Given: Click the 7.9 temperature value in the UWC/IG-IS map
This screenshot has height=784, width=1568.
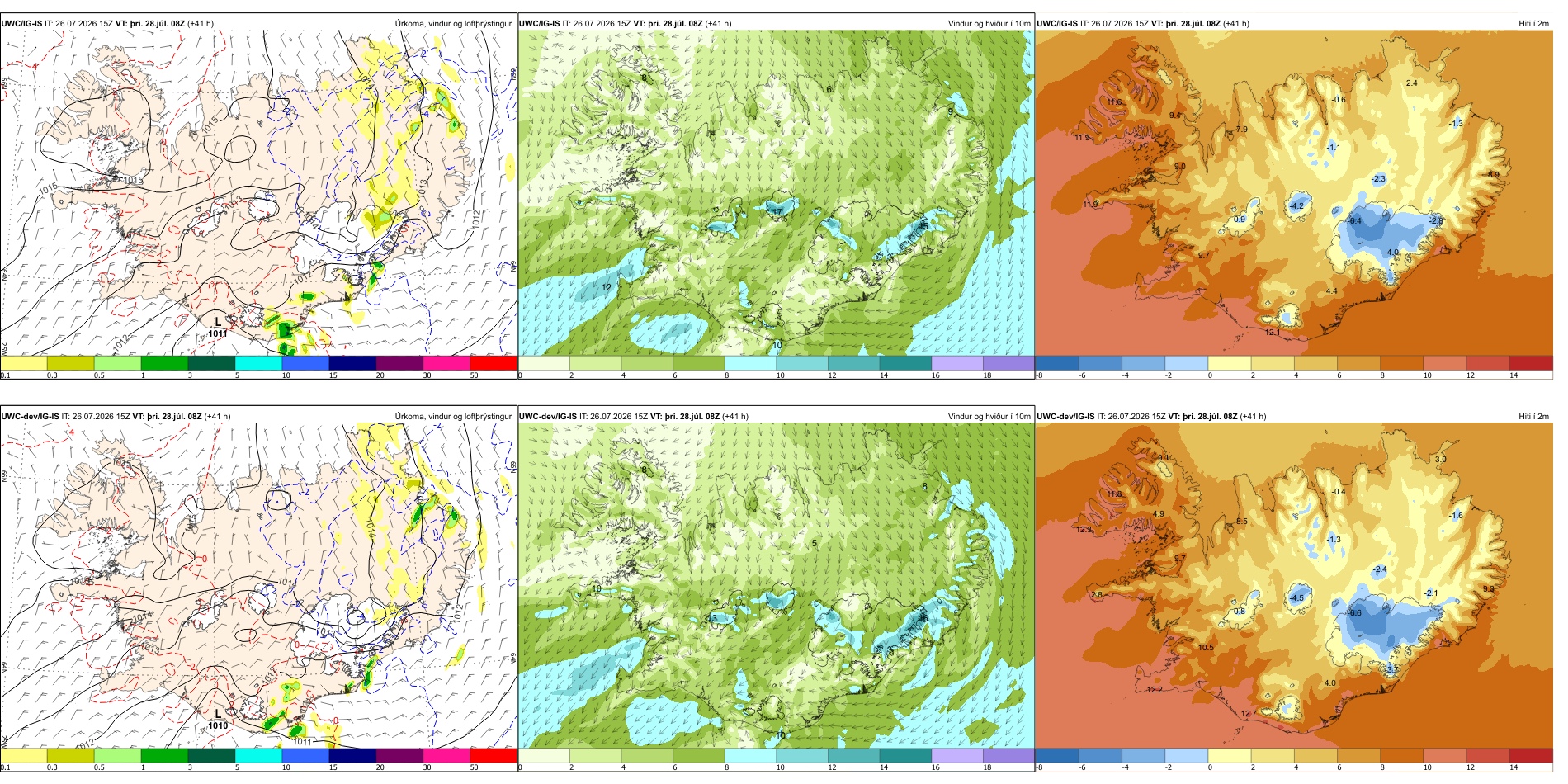Looking at the screenshot, I should point(1241,130).
